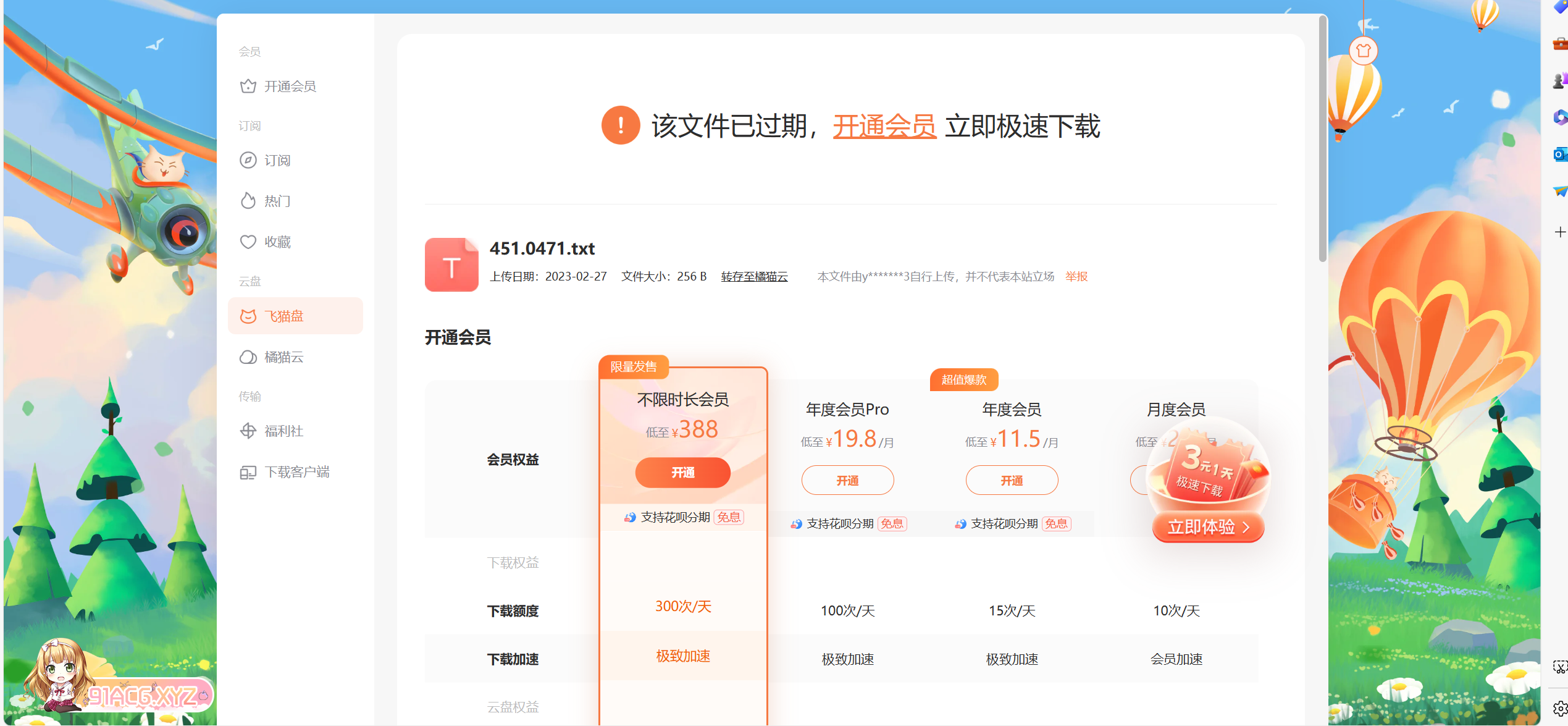
Task: Open the 热门 flame item
Action: point(276,201)
